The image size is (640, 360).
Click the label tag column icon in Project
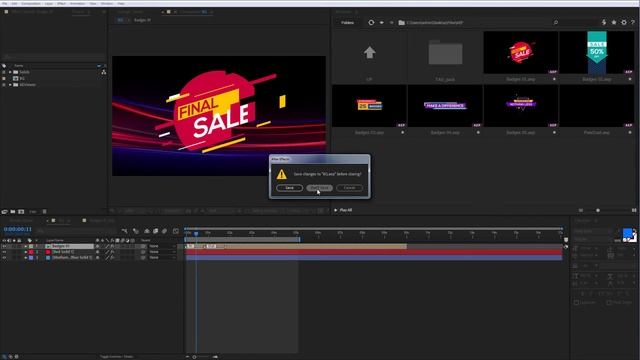pyautogui.click(x=4, y=66)
